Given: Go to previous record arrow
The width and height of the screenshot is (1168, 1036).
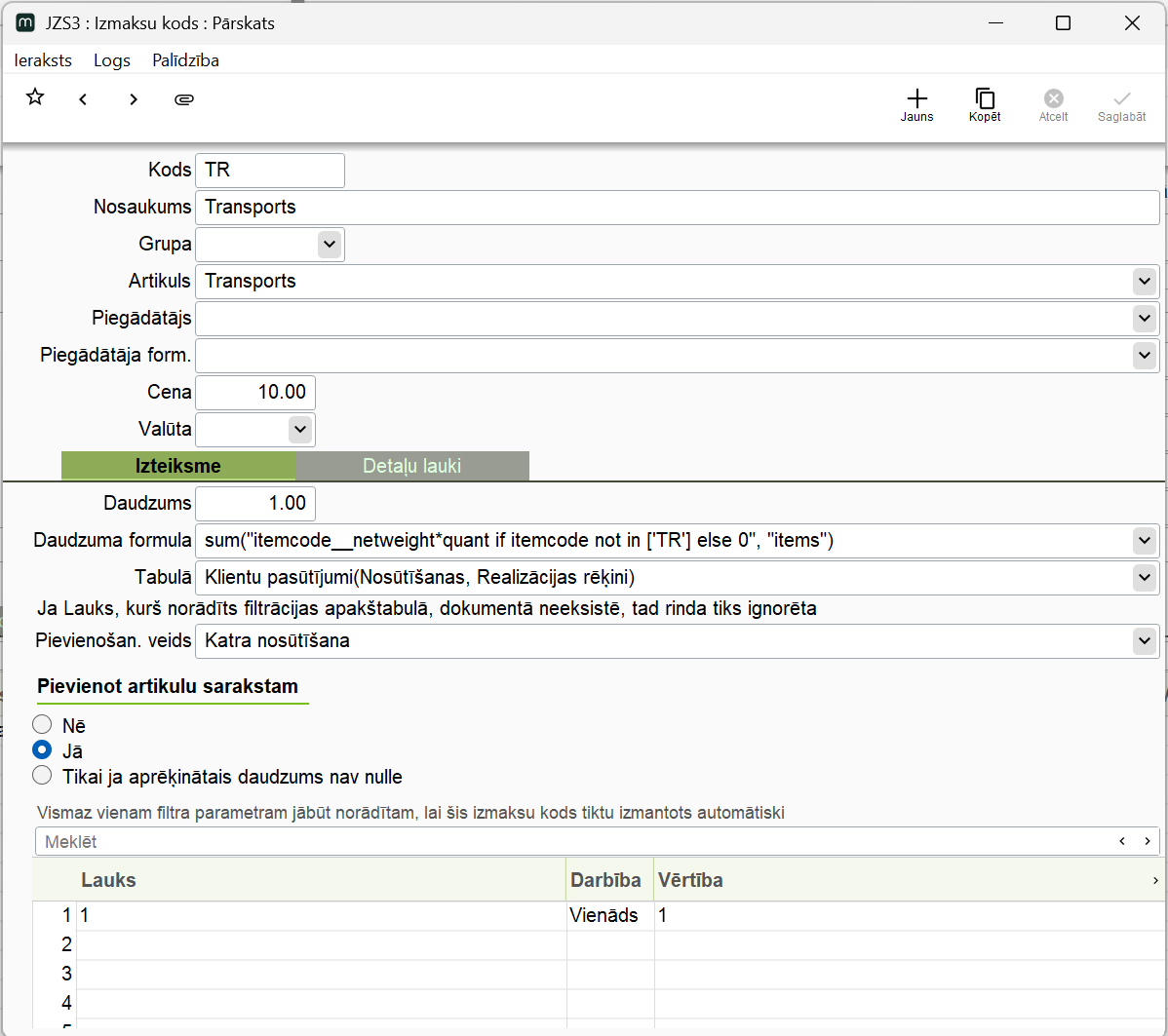Looking at the screenshot, I should (x=84, y=99).
